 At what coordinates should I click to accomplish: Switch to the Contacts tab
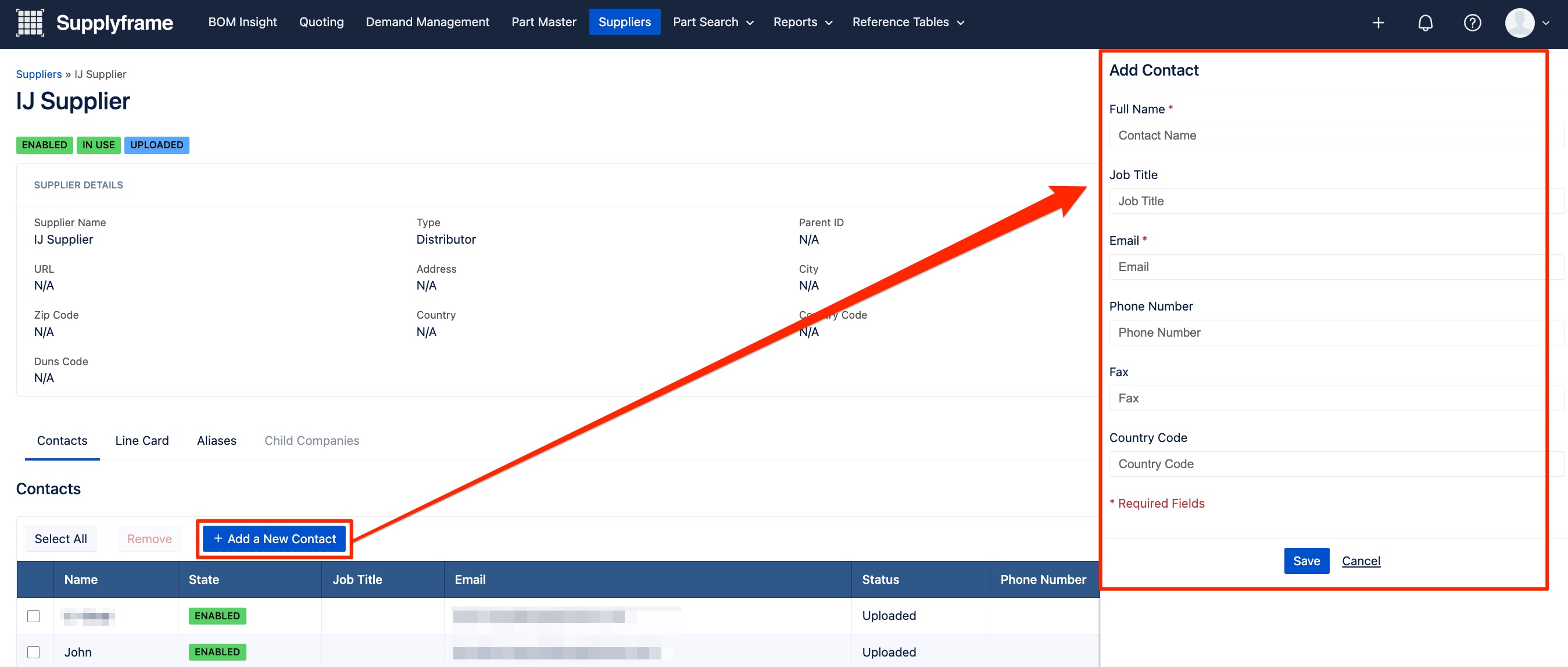62,440
